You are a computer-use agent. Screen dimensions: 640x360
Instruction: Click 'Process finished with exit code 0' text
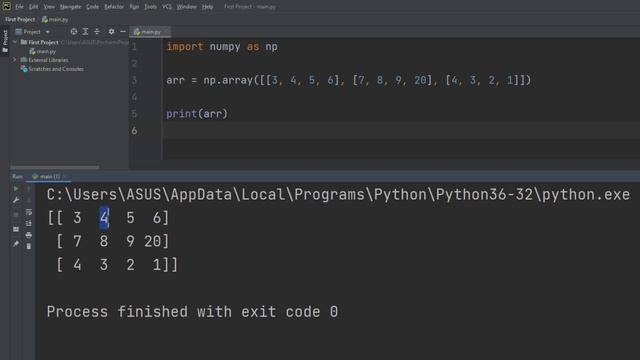click(192, 312)
